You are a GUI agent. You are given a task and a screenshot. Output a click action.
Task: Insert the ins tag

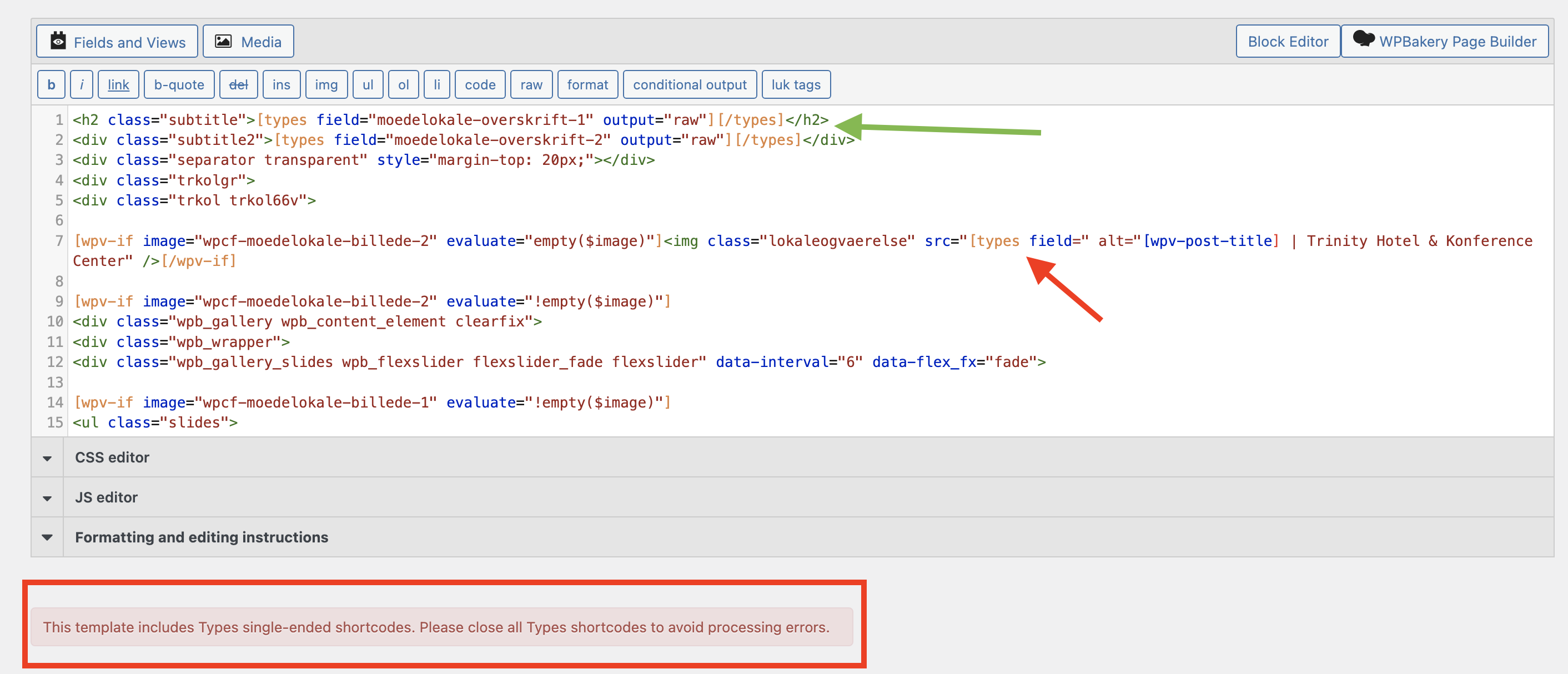pos(281,84)
